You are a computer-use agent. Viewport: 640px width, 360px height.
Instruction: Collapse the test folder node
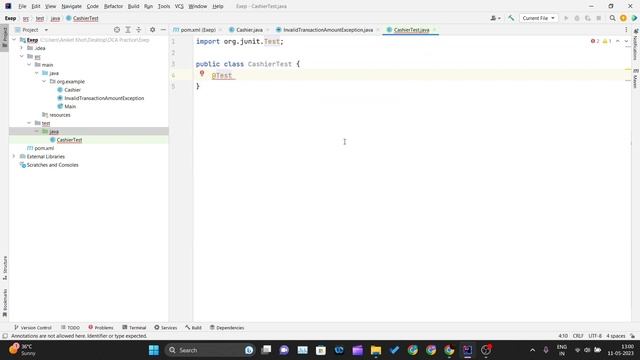[29, 123]
